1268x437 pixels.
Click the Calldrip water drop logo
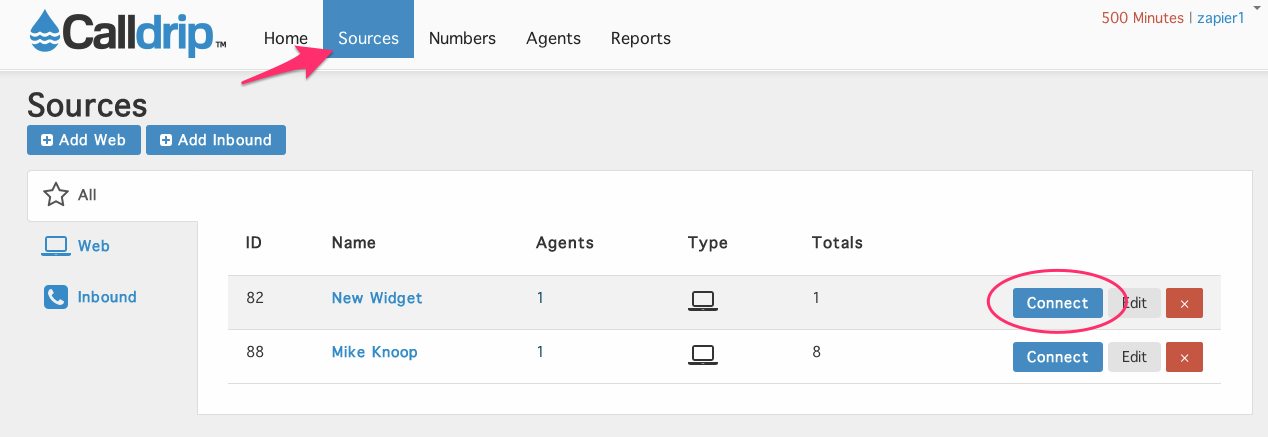tap(44, 32)
